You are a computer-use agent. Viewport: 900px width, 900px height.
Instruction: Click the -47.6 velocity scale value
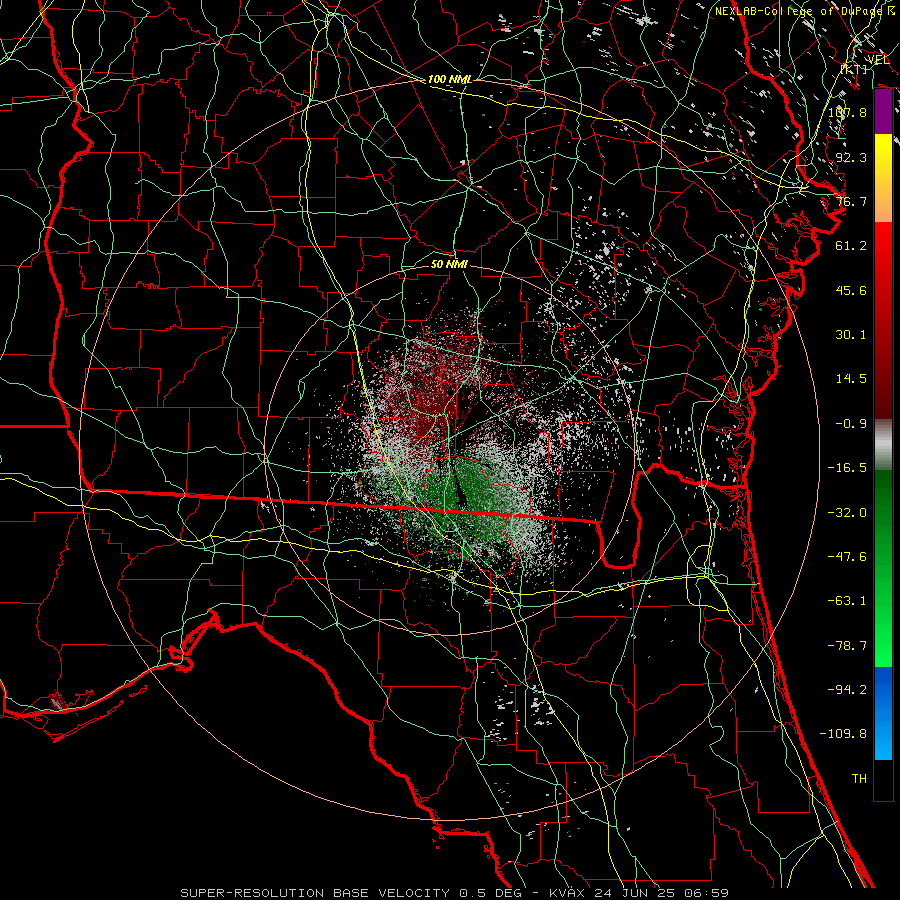(x=847, y=557)
